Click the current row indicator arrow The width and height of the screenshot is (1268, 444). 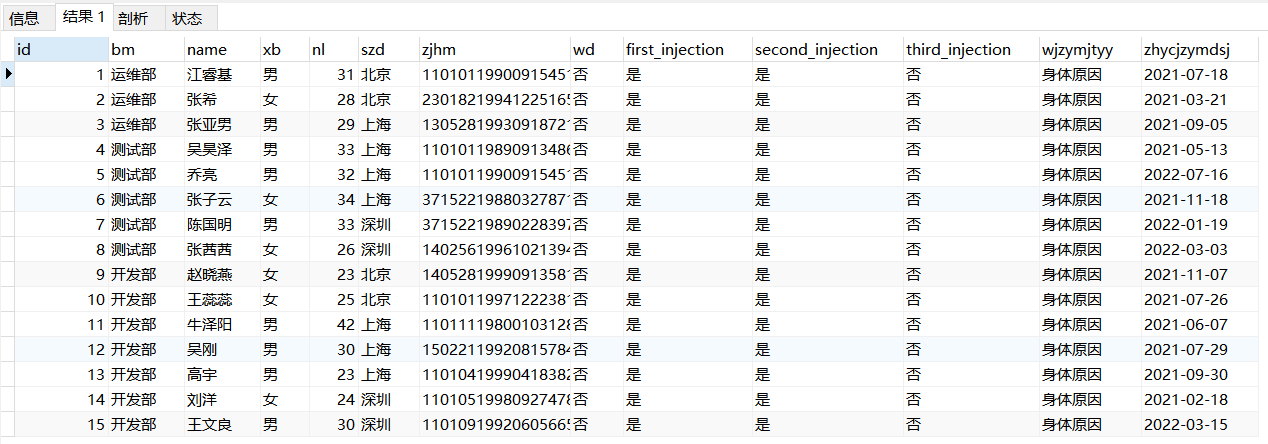point(8,74)
